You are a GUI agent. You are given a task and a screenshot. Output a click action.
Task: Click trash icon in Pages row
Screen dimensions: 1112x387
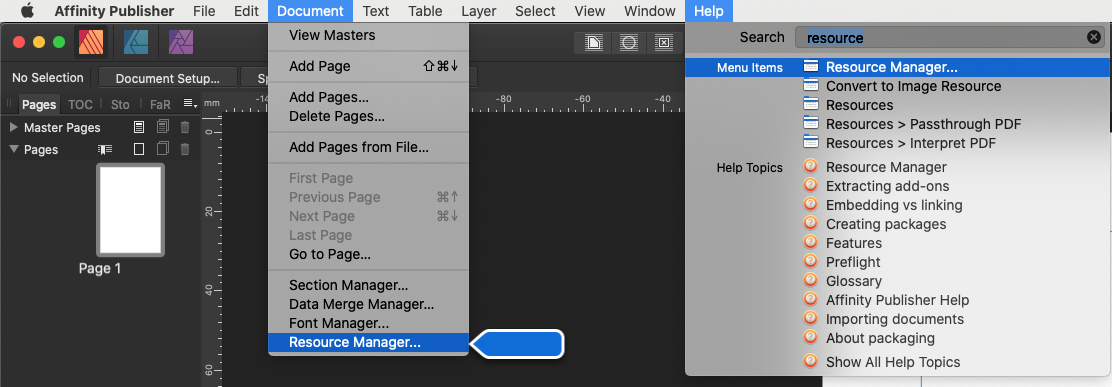click(184, 150)
